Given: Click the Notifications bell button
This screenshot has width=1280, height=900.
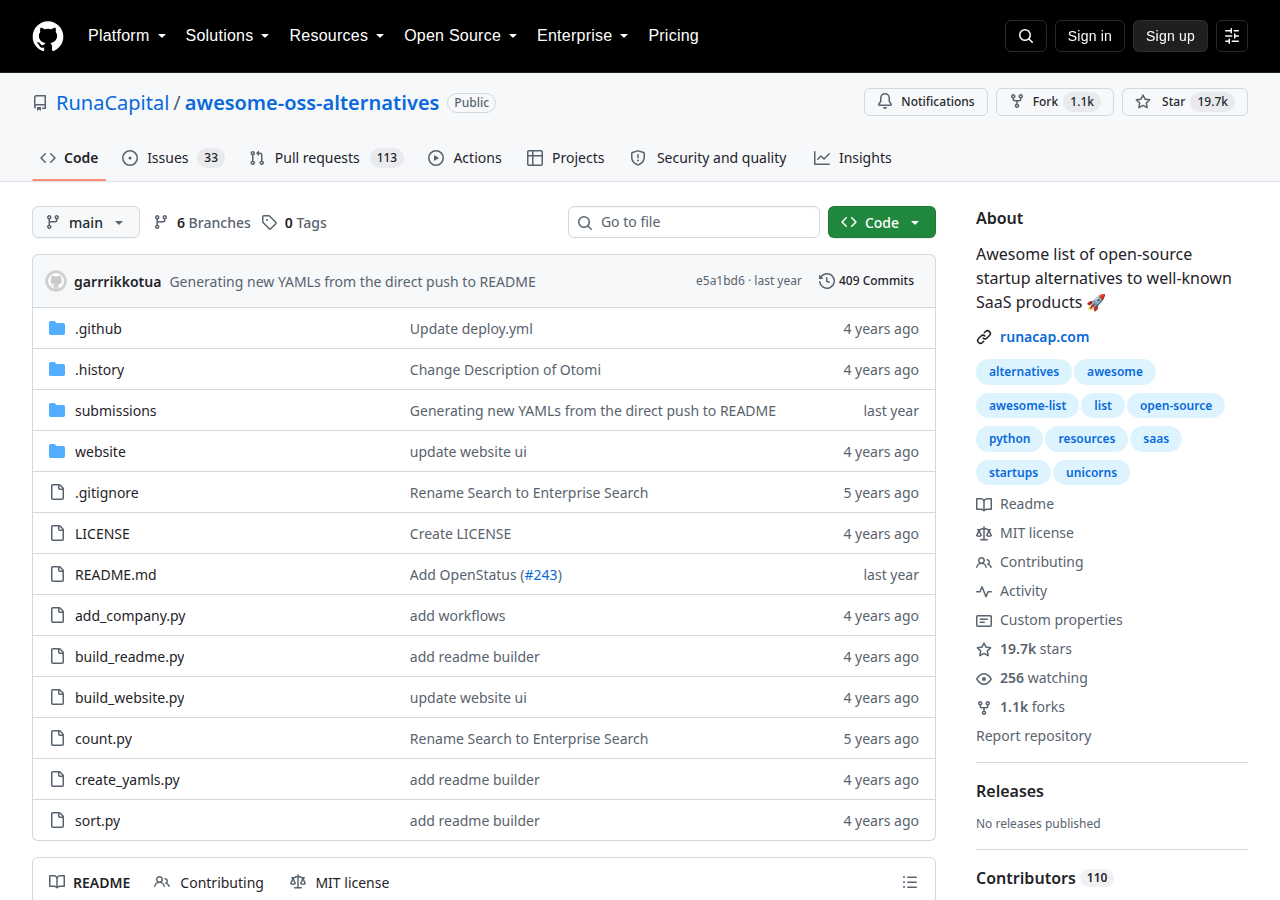Looking at the screenshot, I should click(926, 102).
